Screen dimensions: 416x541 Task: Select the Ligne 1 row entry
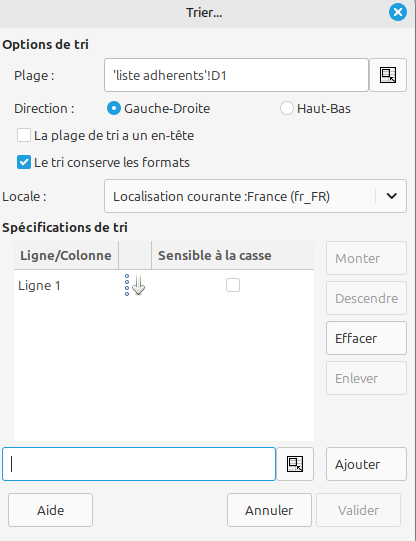point(39,286)
